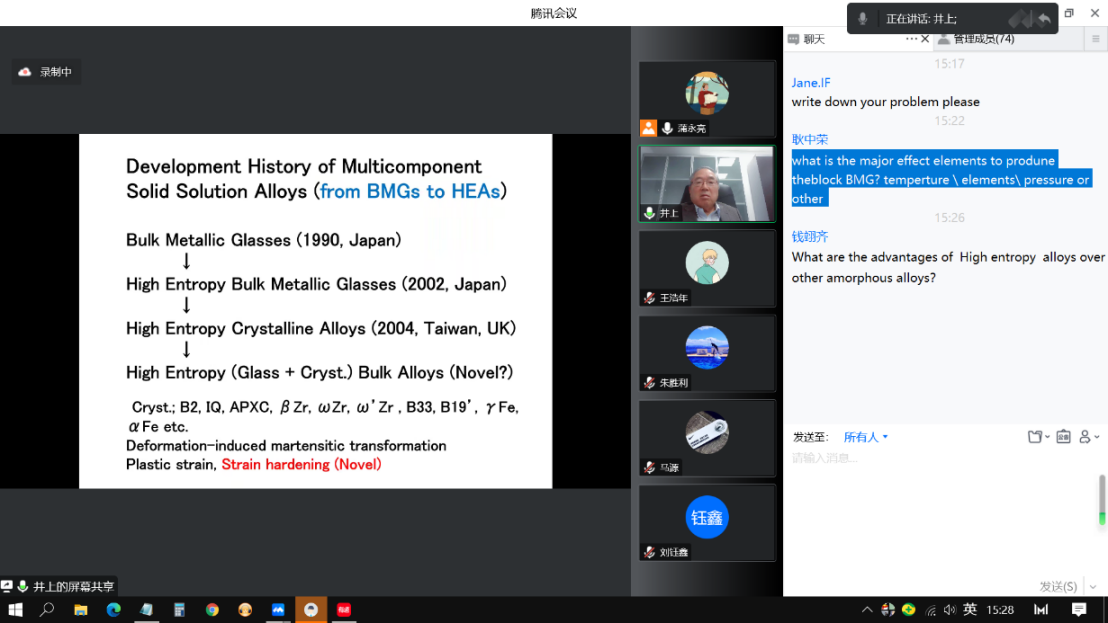
Task: Click the announcement board icon in chat toolbar
Action: coord(1063,437)
